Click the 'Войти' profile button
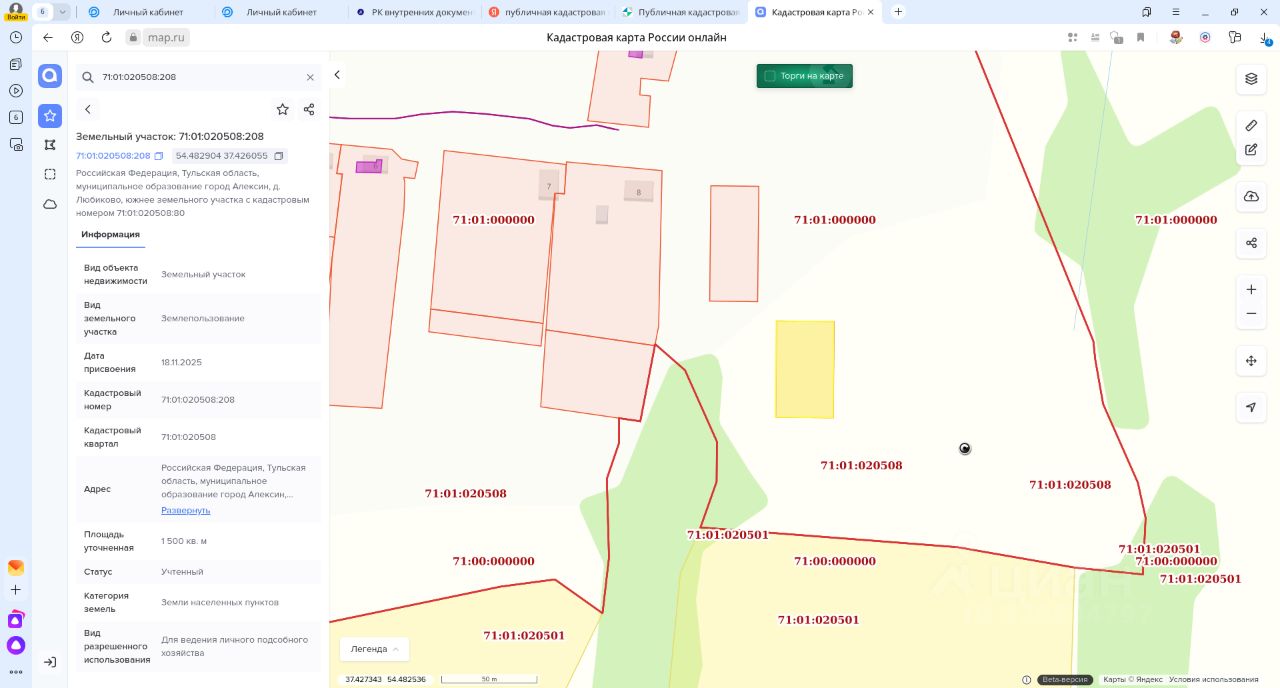The height and width of the screenshot is (688, 1280). tap(16, 11)
